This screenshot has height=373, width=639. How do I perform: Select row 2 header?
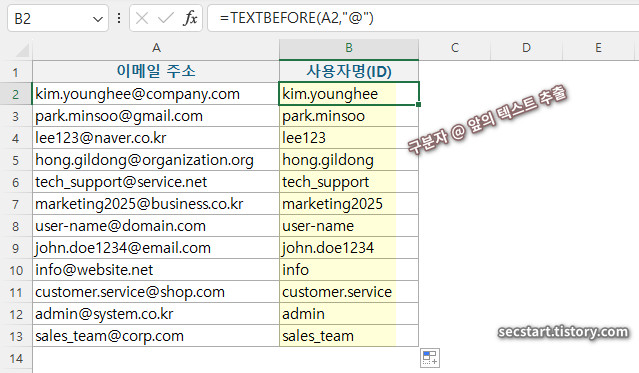point(15,94)
